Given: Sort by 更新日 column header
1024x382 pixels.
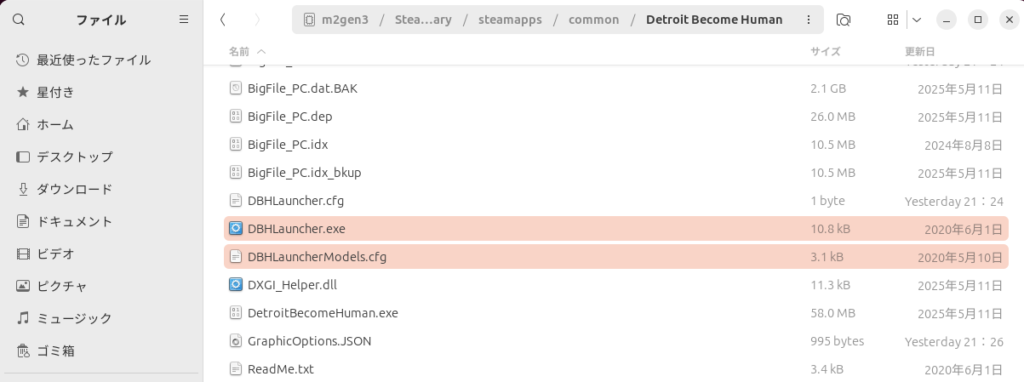Looking at the screenshot, I should coord(920,51).
